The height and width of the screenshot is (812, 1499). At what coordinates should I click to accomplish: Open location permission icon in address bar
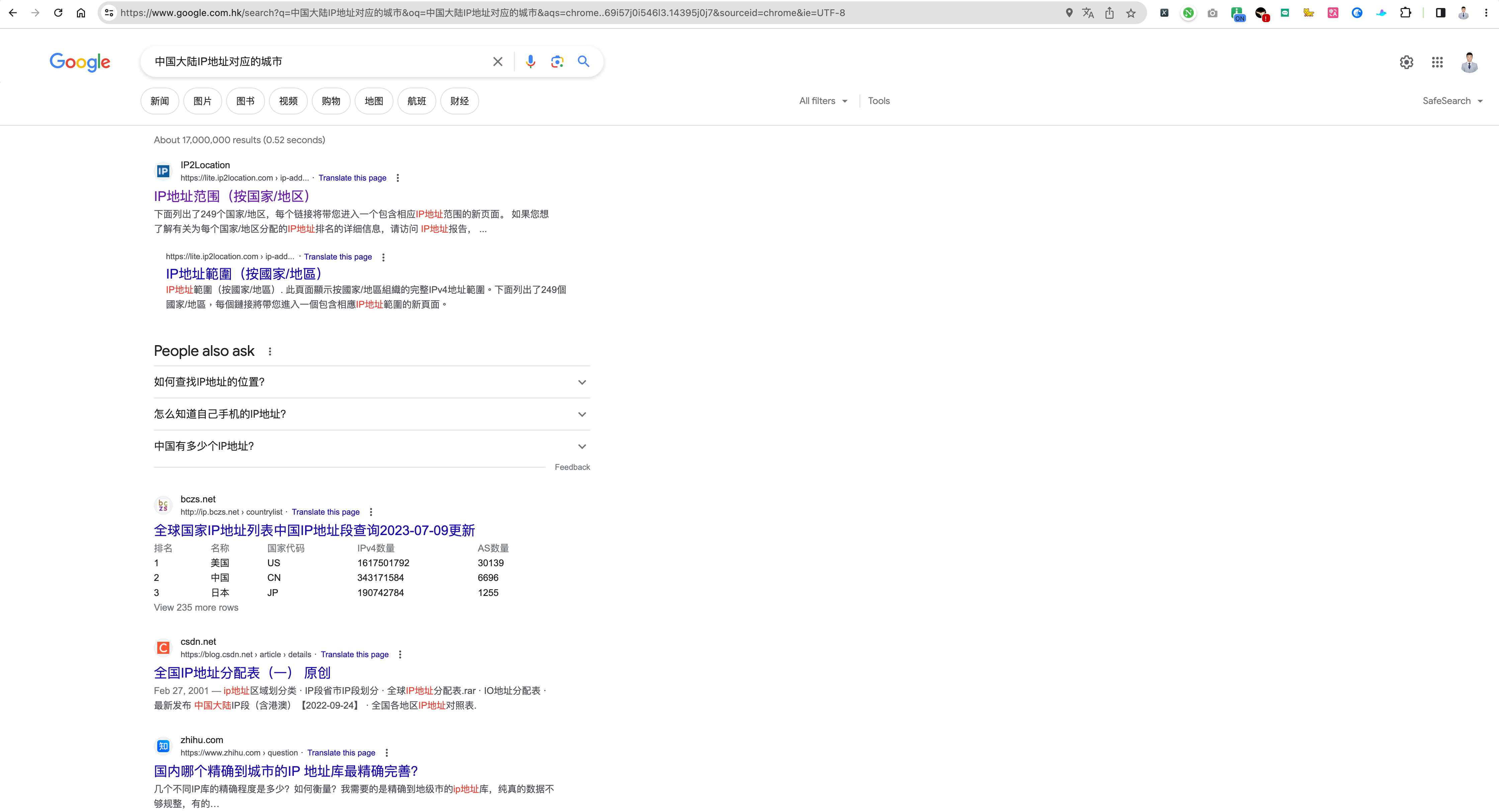(1069, 13)
